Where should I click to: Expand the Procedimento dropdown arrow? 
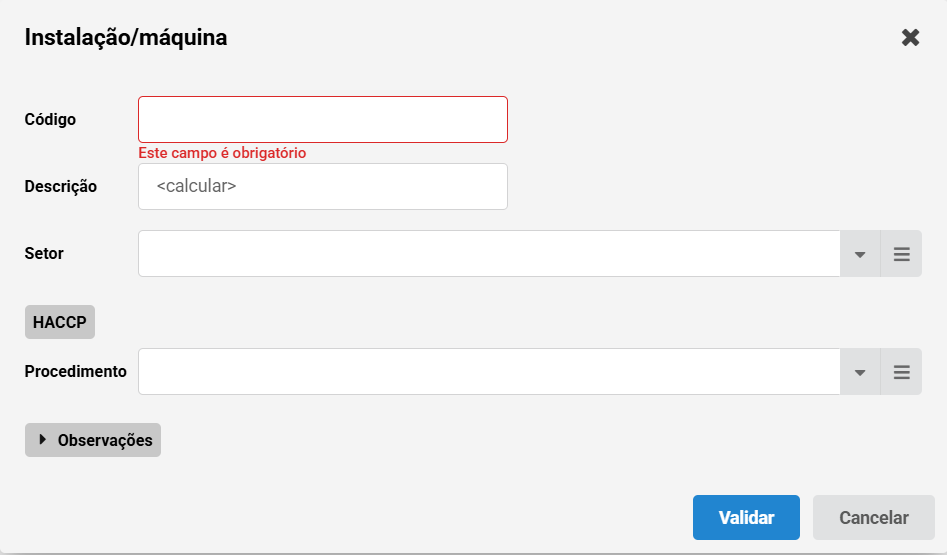pyautogui.click(x=860, y=371)
